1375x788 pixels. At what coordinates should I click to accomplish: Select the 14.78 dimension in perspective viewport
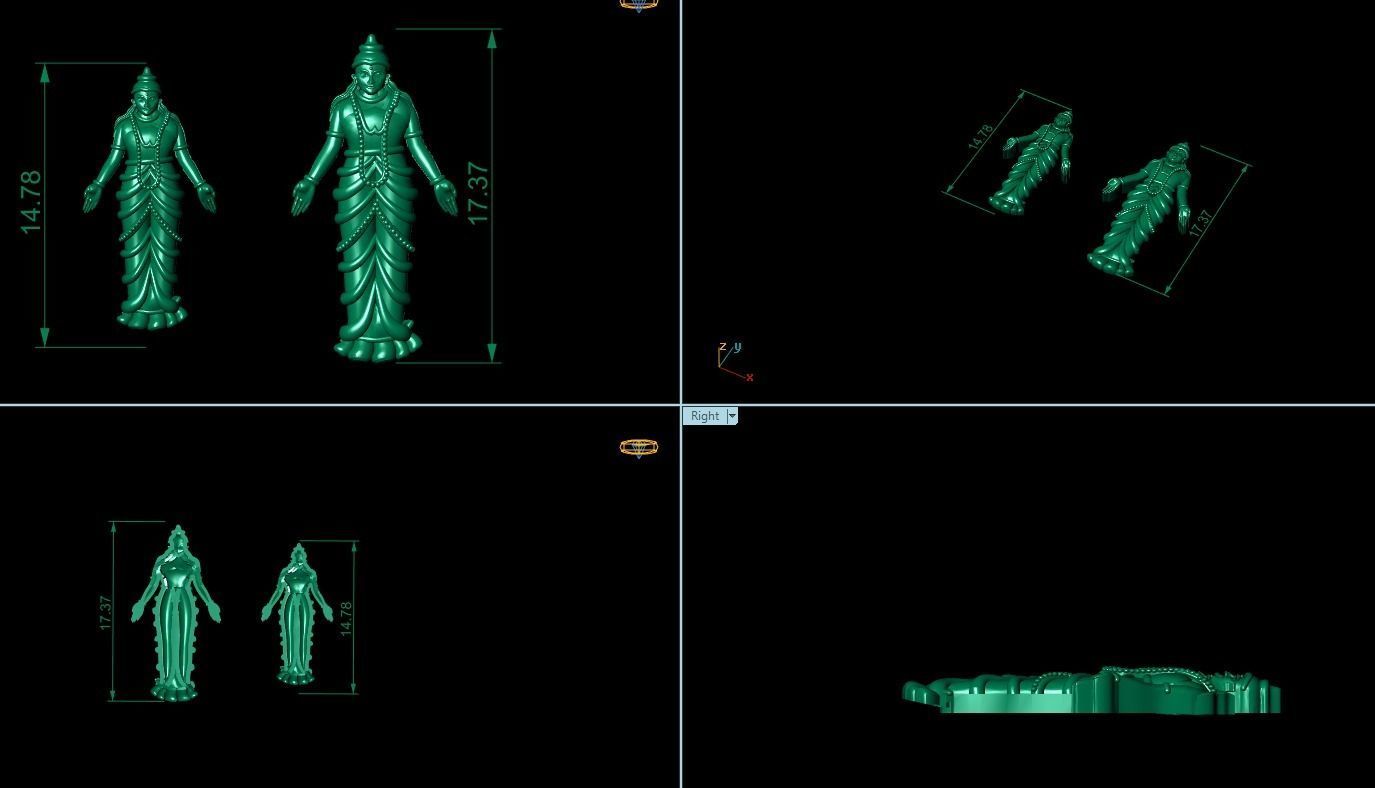pos(981,137)
